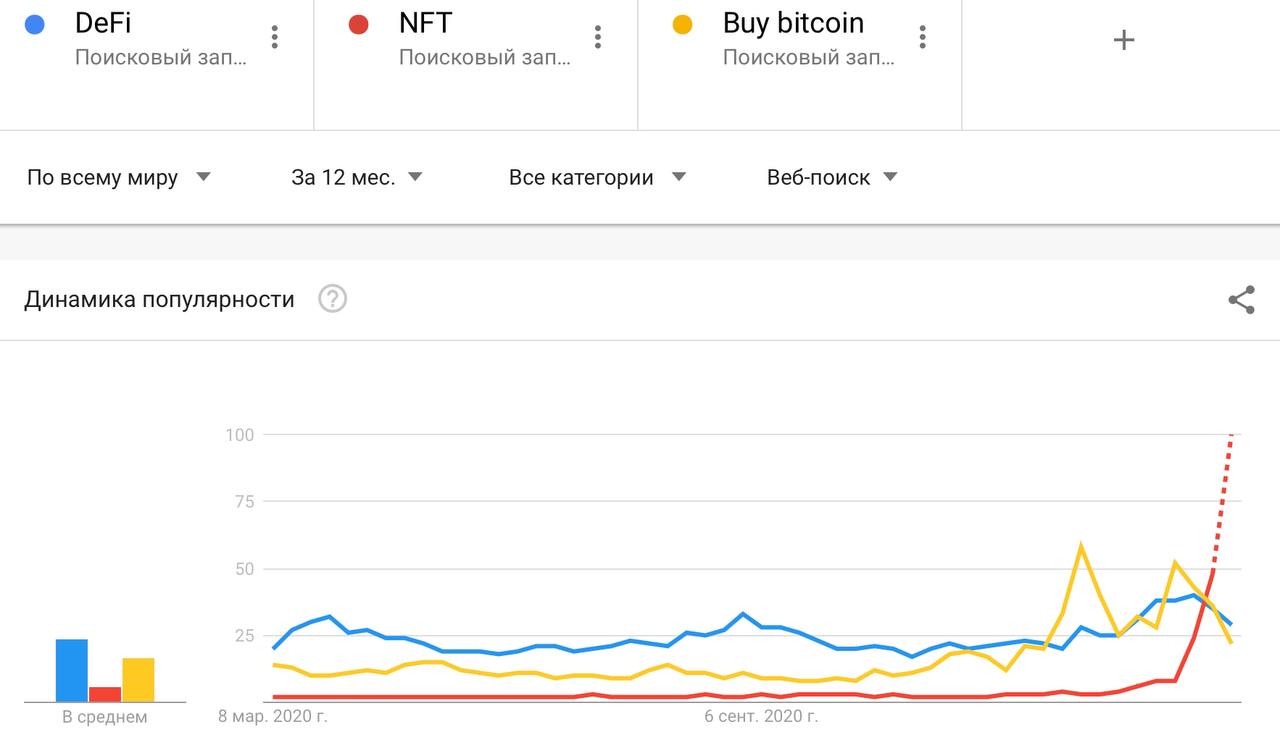Edit the DeFi search term
The width and height of the screenshot is (1280, 740).
[103, 23]
